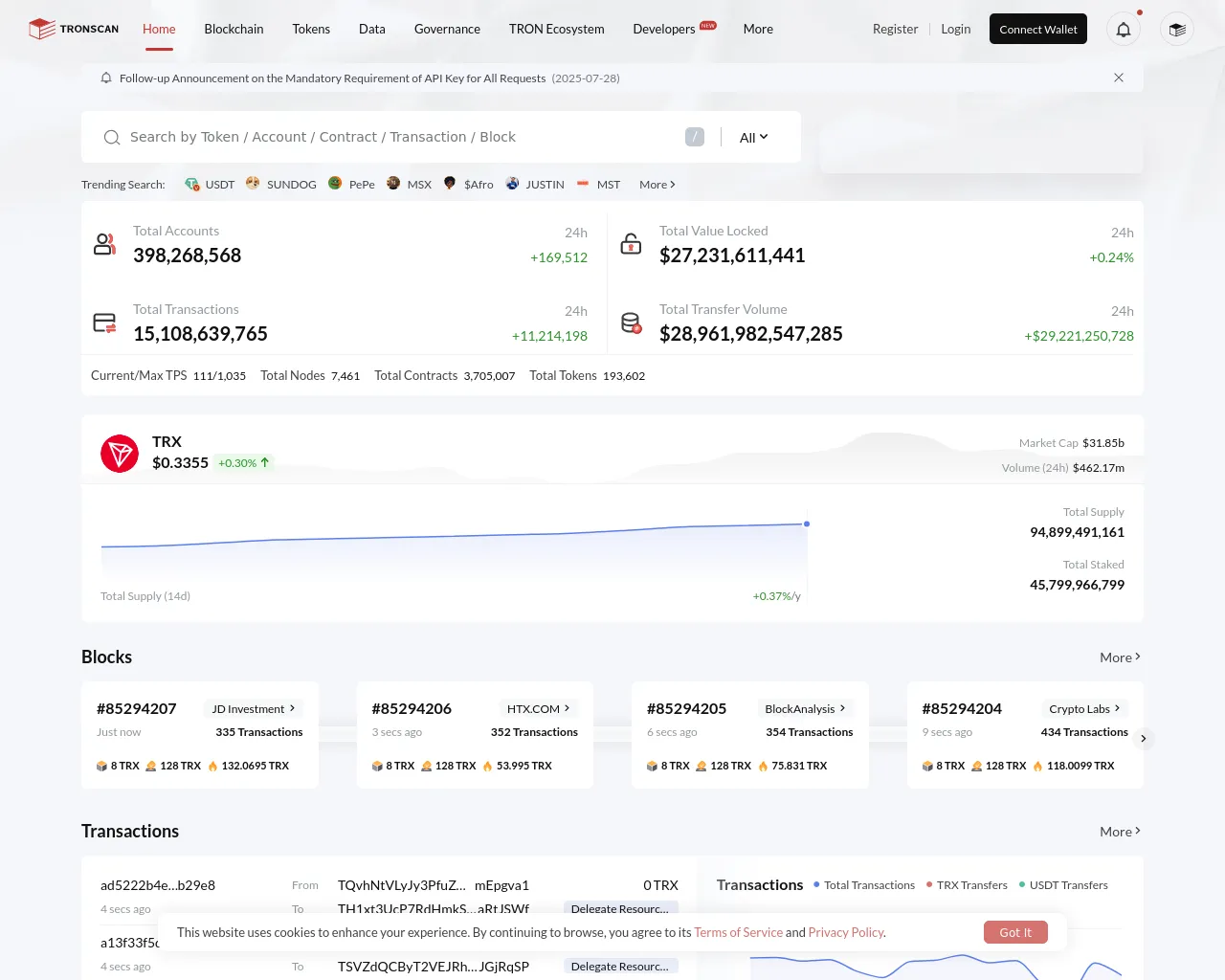Select the $Afro trending token icon
This screenshot has height=980, width=1225.
(x=450, y=183)
